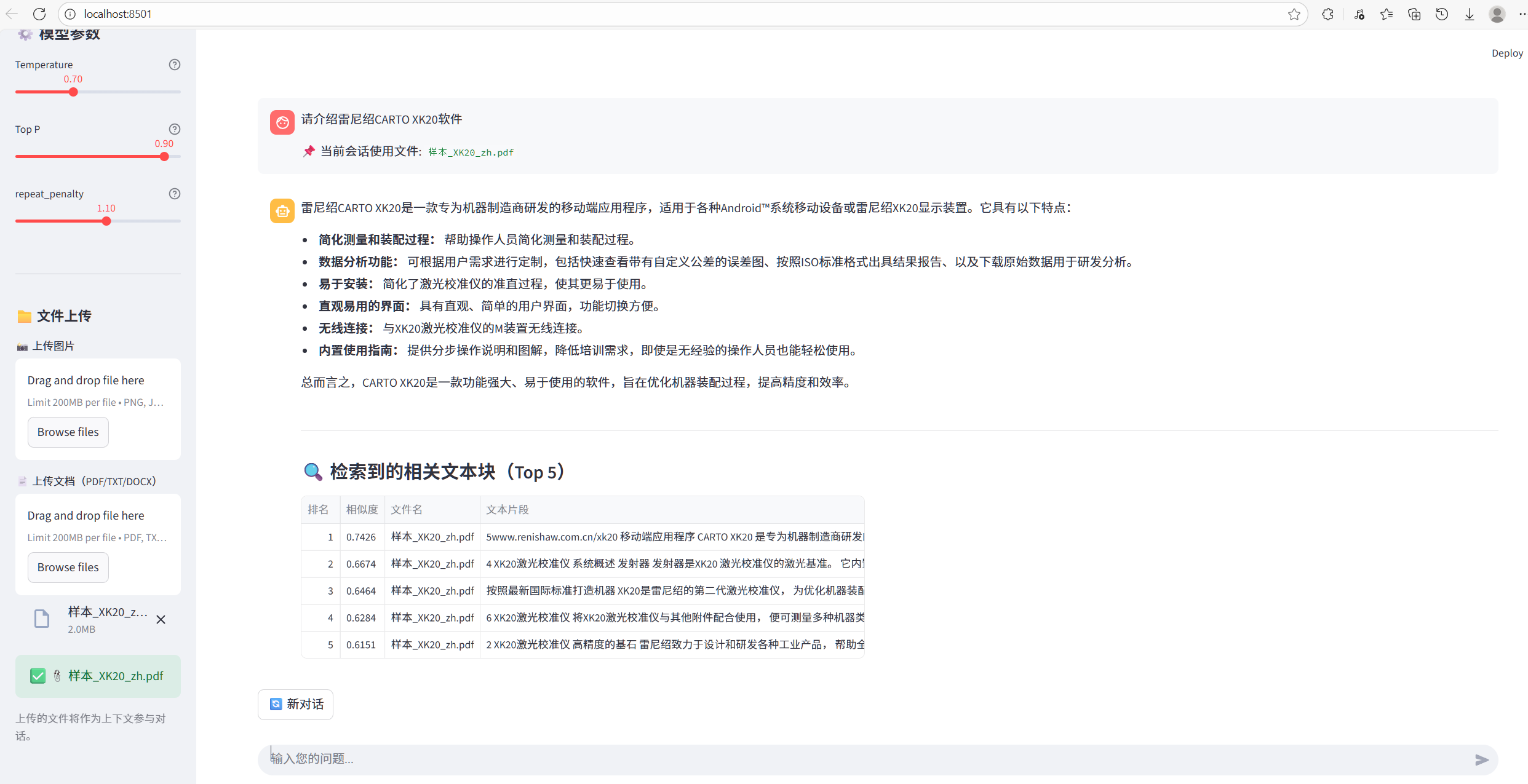This screenshot has width=1528, height=784.
Task: Click text snippet starting 按照最新国际标准打造机器
Action: (672, 591)
